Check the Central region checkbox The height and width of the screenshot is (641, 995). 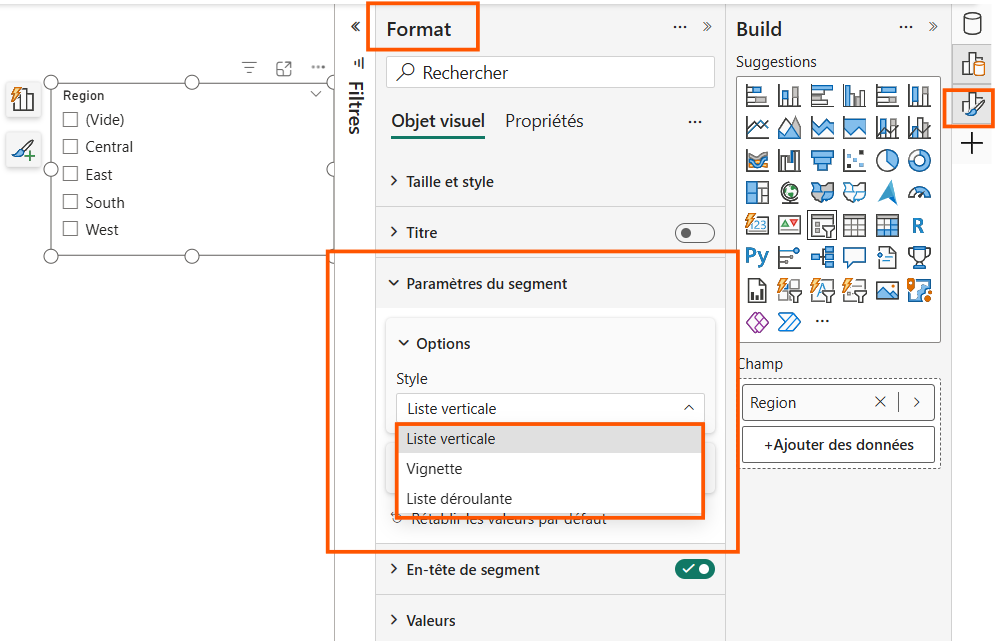70,147
